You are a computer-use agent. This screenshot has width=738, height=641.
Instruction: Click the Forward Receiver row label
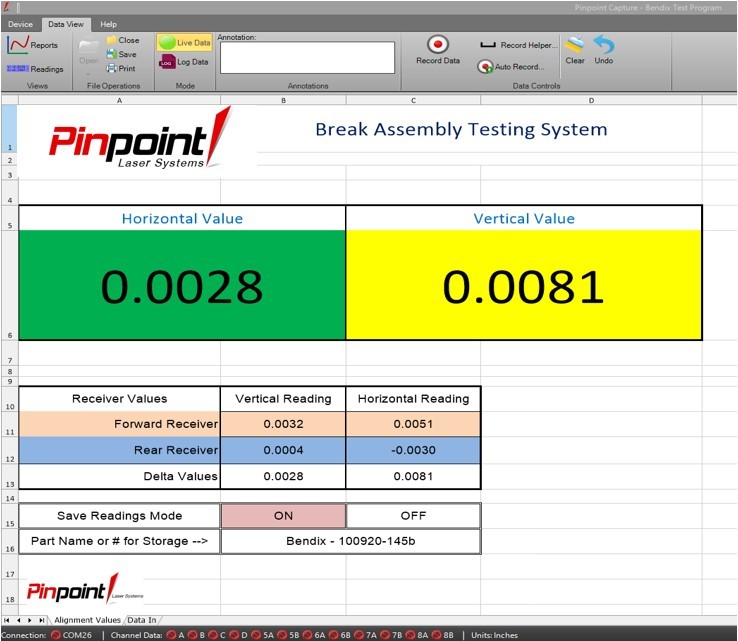coord(120,424)
